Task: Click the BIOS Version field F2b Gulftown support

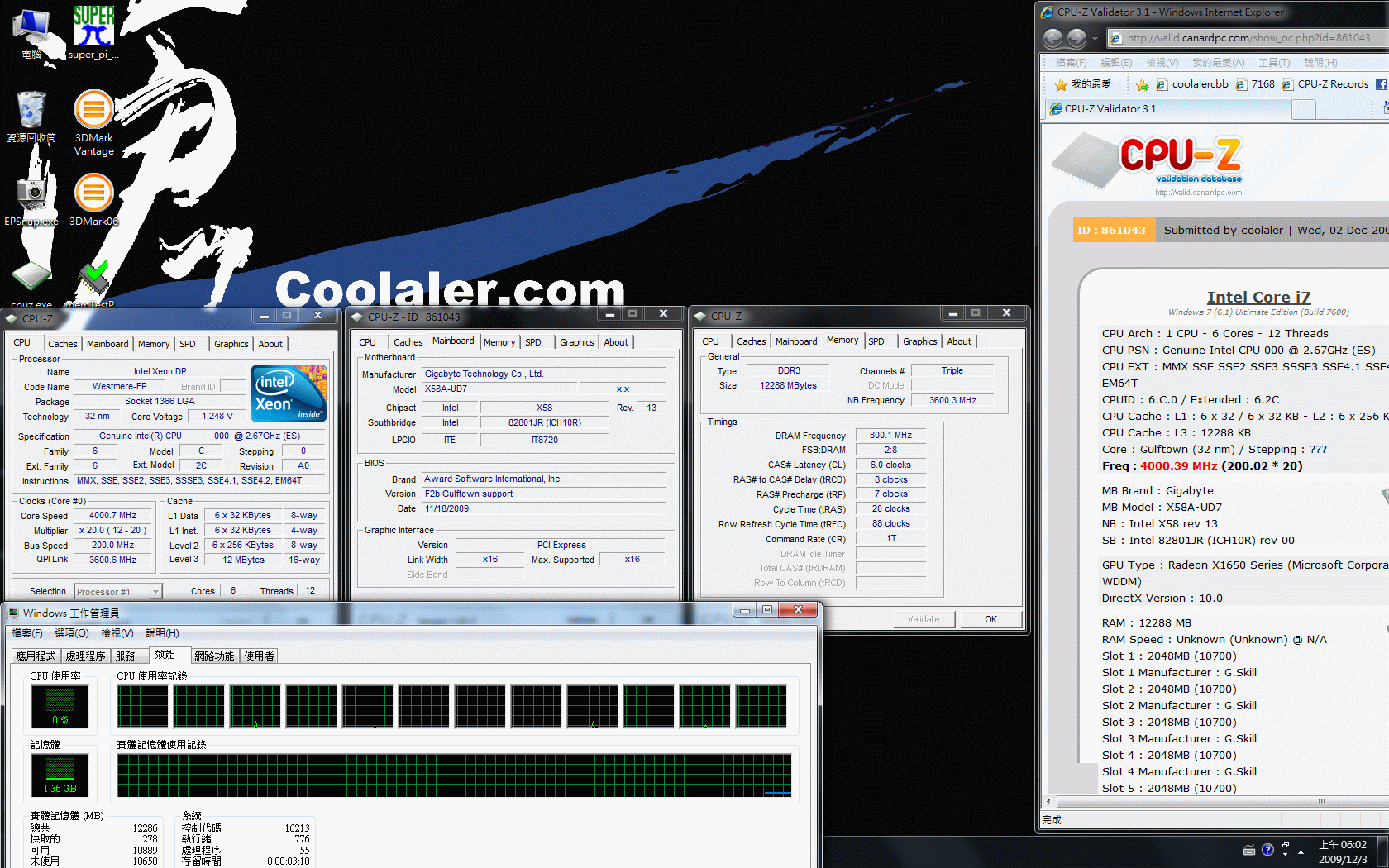Action: 544,494
